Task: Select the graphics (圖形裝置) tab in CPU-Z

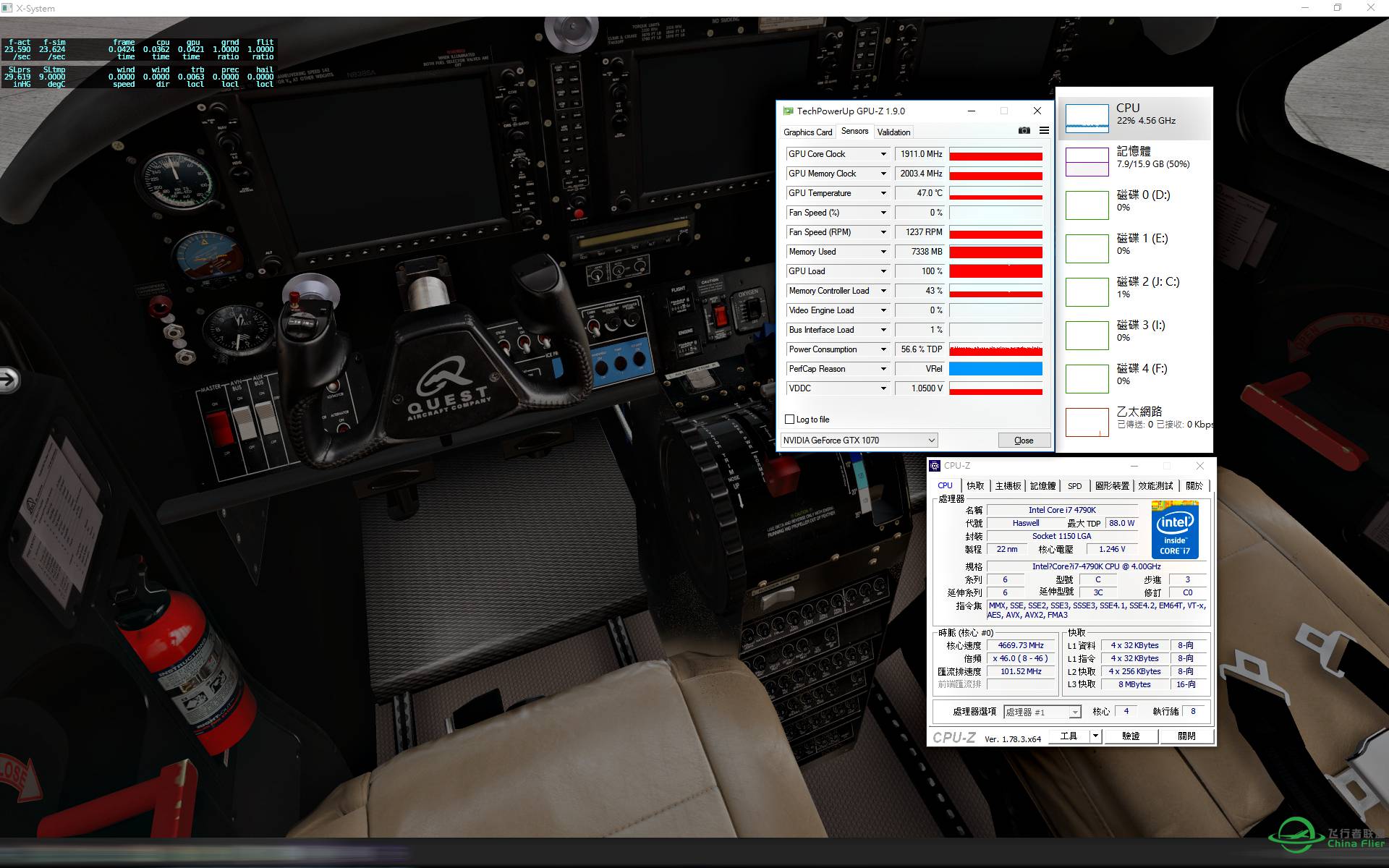Action: pyautogui.click(x=1112, y=486)
